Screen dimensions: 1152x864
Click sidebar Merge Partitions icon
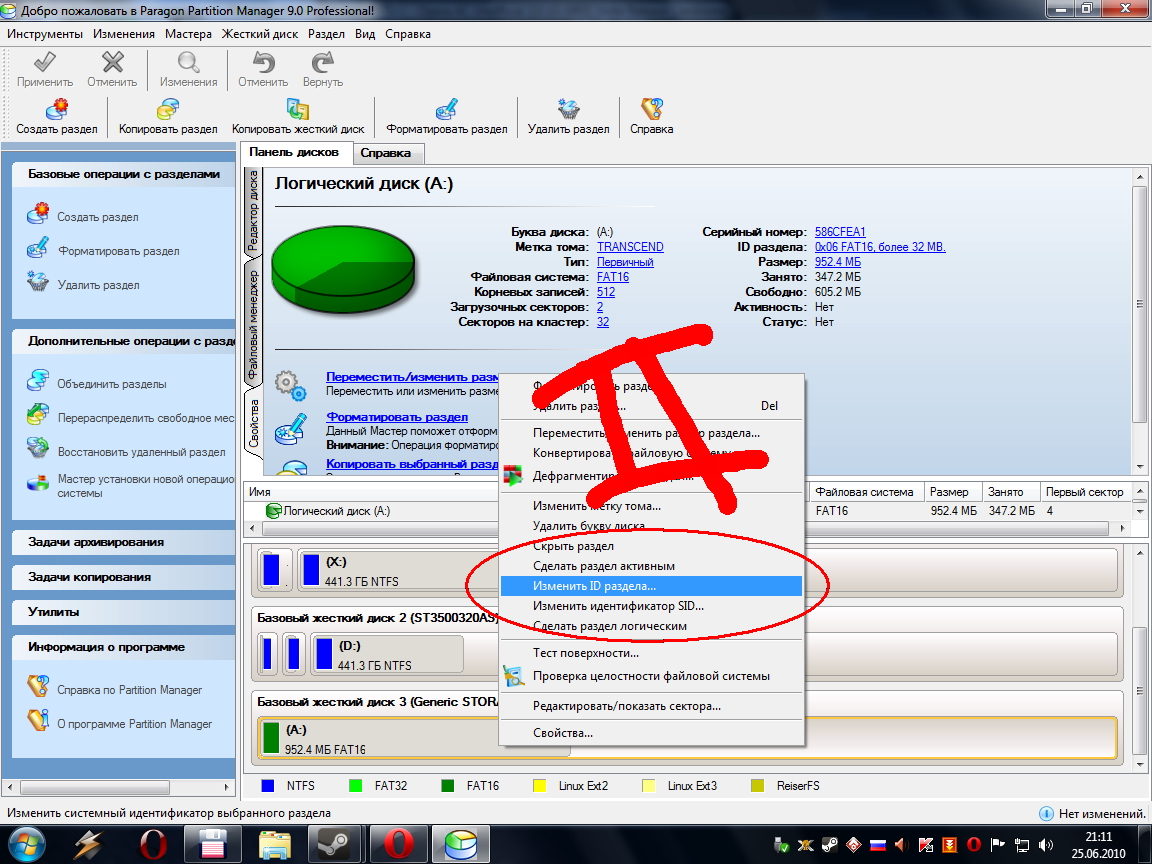point(37,381)
